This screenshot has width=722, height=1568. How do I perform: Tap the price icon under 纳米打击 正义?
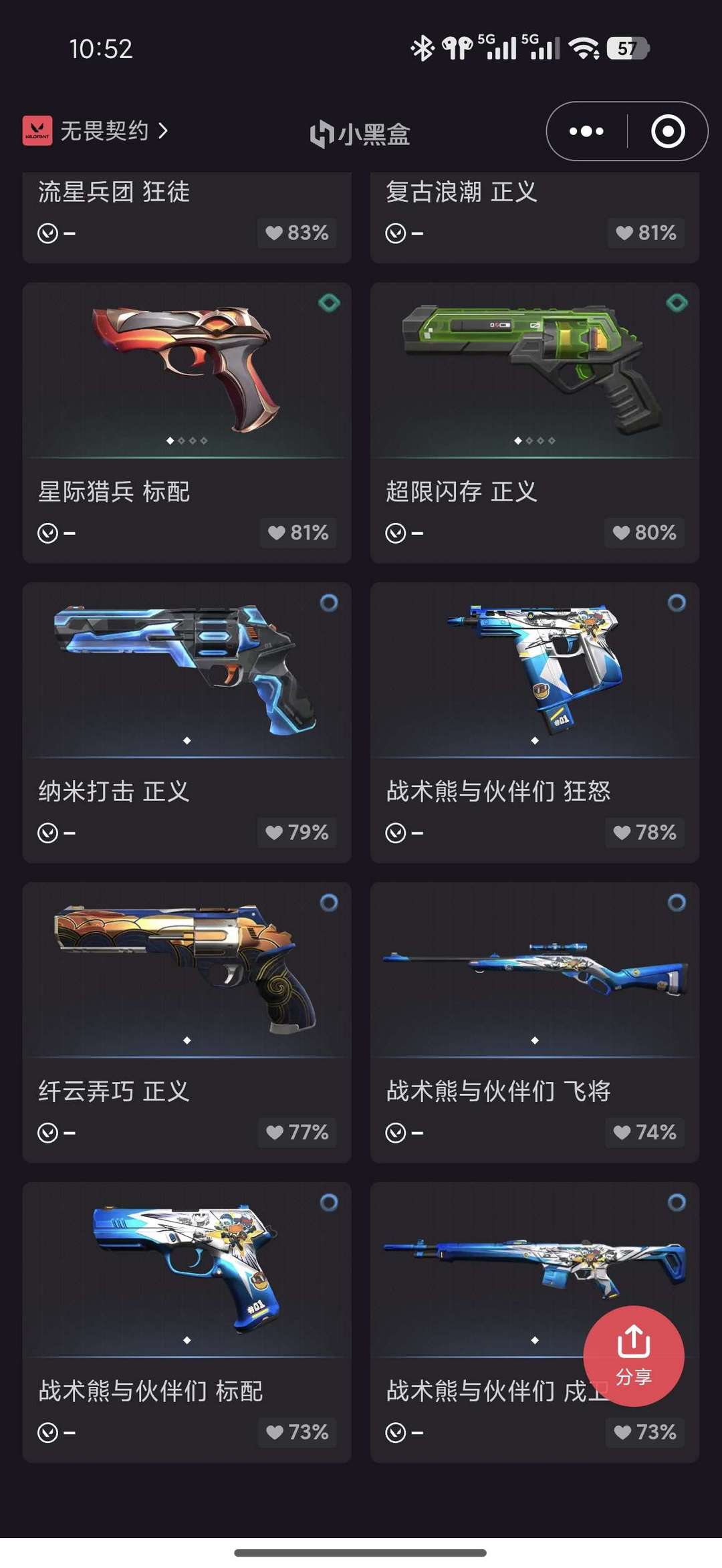(x=47, y=832)
